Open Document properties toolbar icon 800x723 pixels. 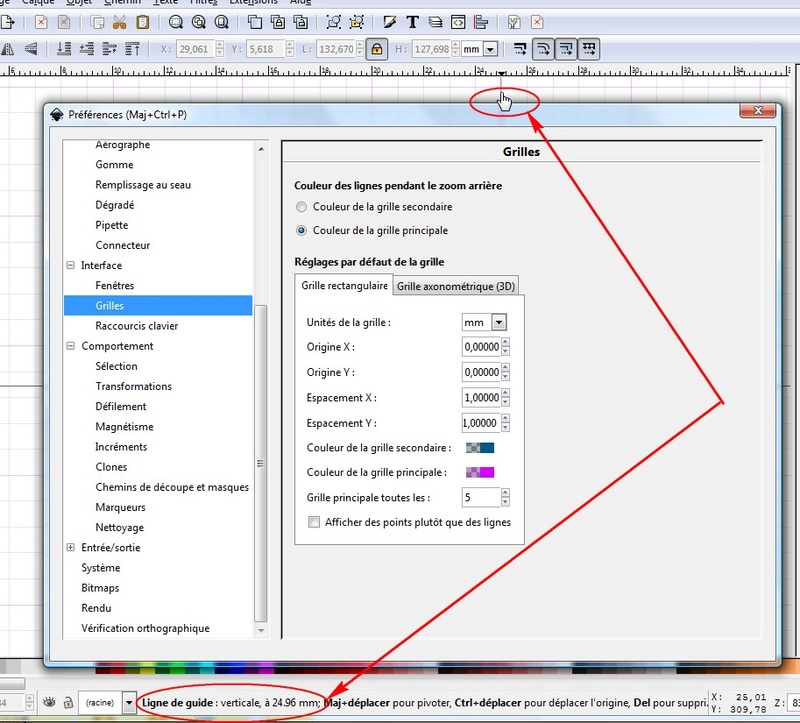[537, 22]
